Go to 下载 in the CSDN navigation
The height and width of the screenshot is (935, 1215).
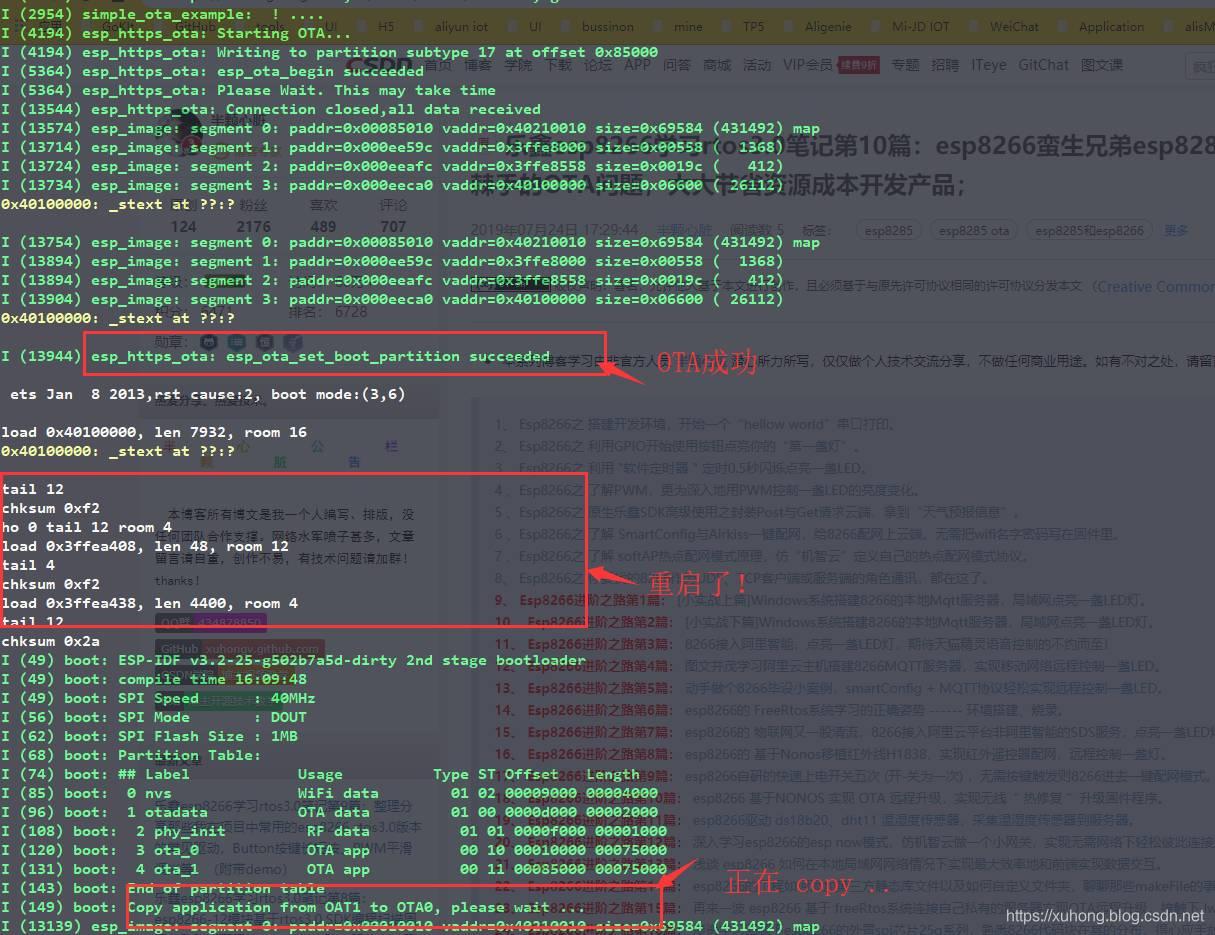558,65
